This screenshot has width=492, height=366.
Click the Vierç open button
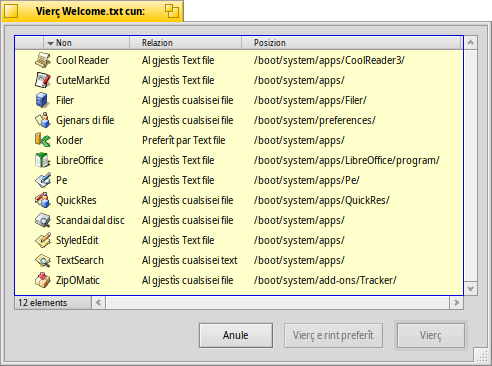coord(431,335)
